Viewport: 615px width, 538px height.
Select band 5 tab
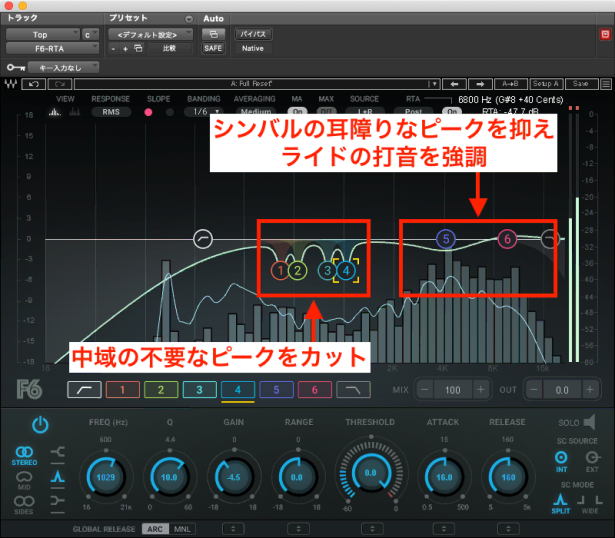[x=276, y=389]
